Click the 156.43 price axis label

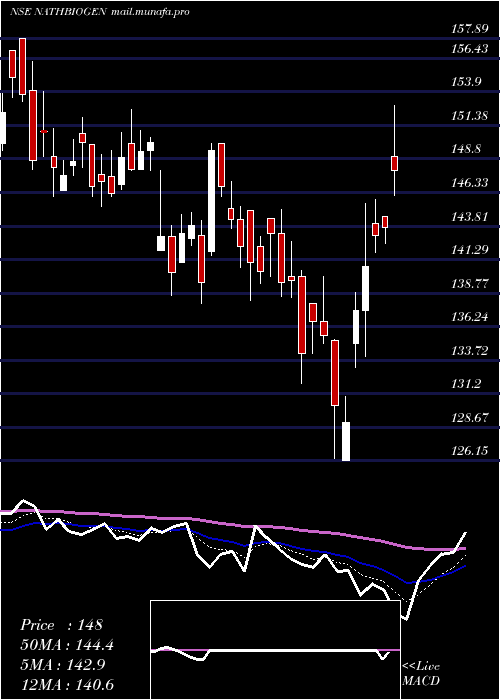468,49
